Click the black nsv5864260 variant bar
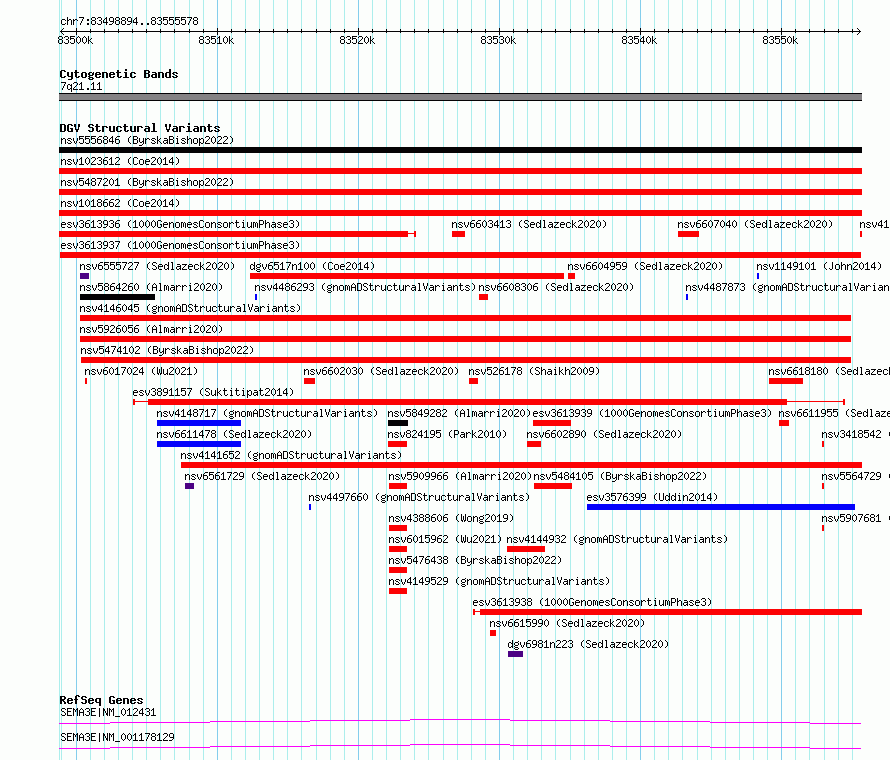This screenshot has height=760, width=890. point(117,297)
